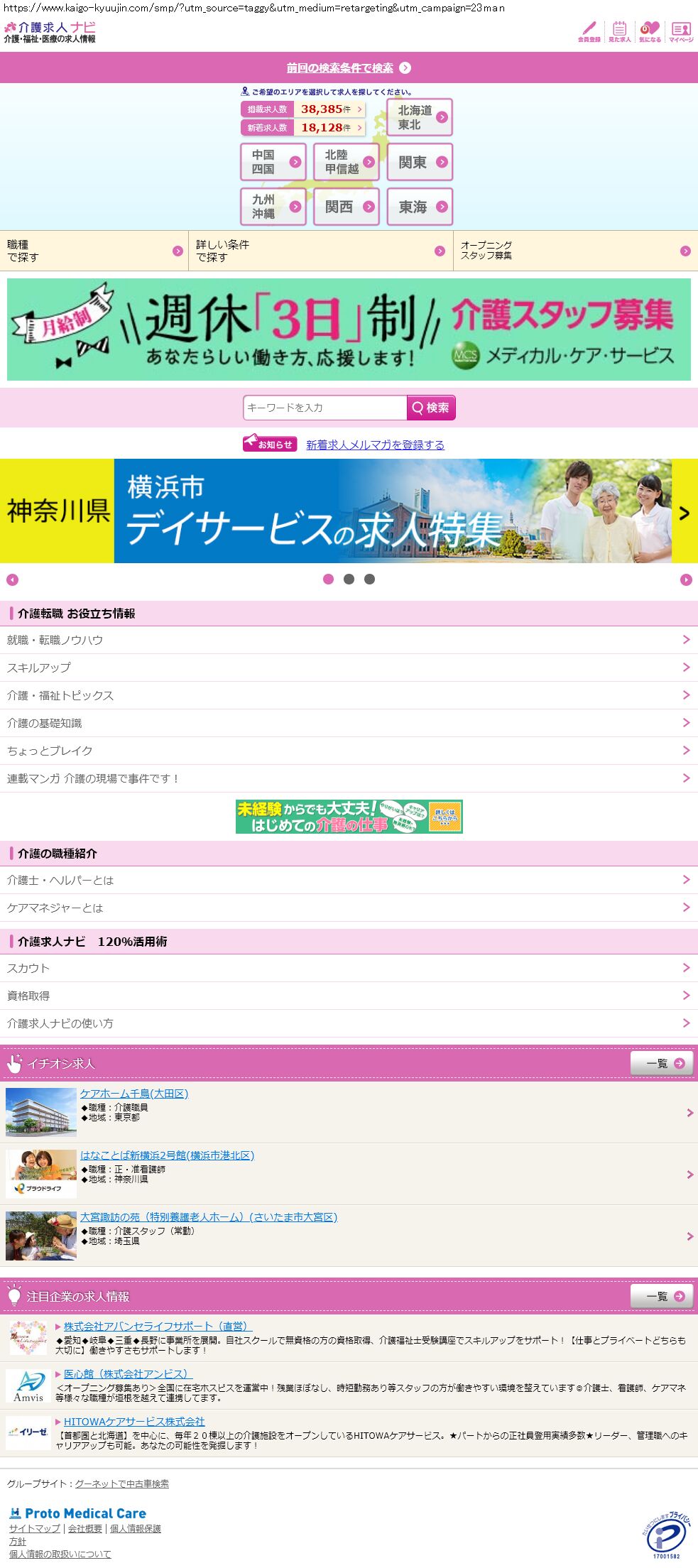Select the 東海 area button
The height and width of the screenshot is (1568, 698).
(x=420, y=207)
